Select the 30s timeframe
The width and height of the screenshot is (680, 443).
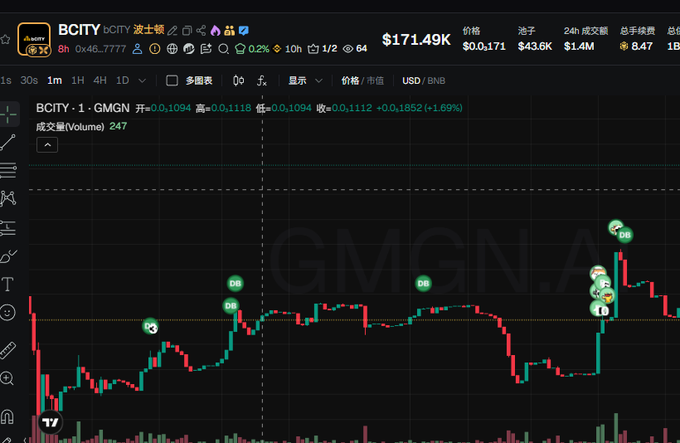(x=29, y=81)
